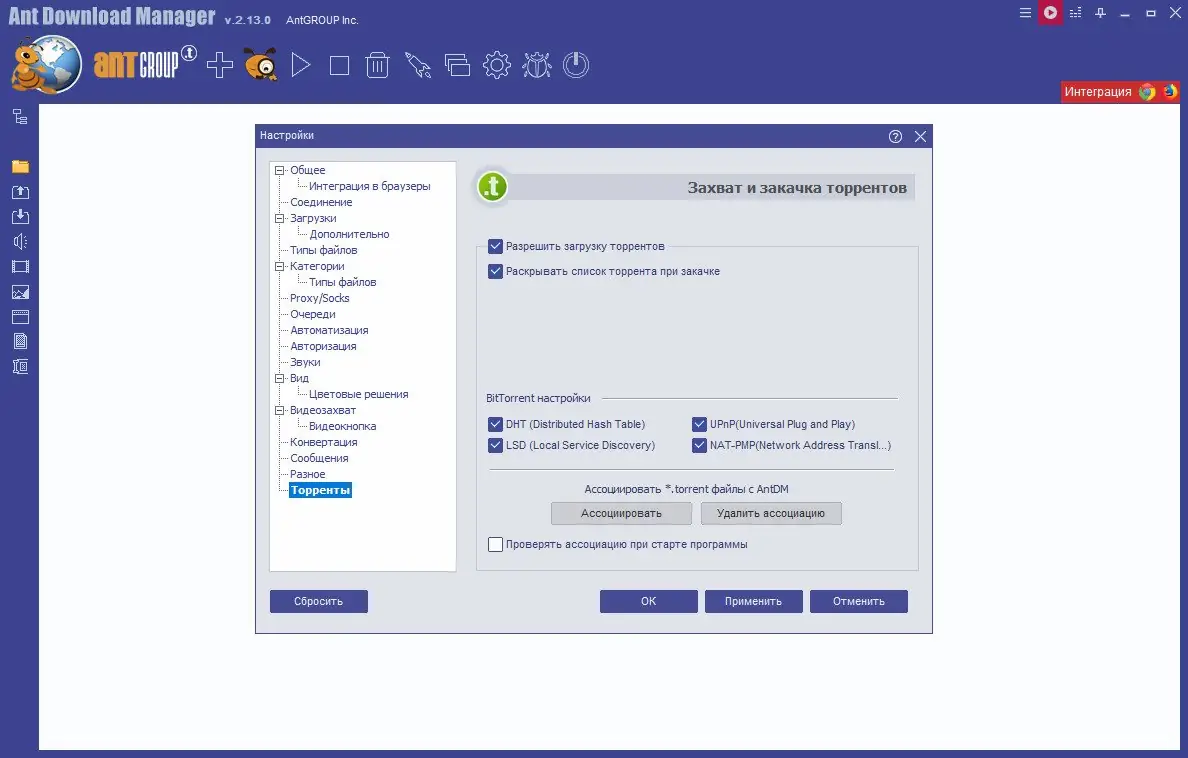
Task: Collapse the 'Вид' tree node
Action: tap(280, 378)
